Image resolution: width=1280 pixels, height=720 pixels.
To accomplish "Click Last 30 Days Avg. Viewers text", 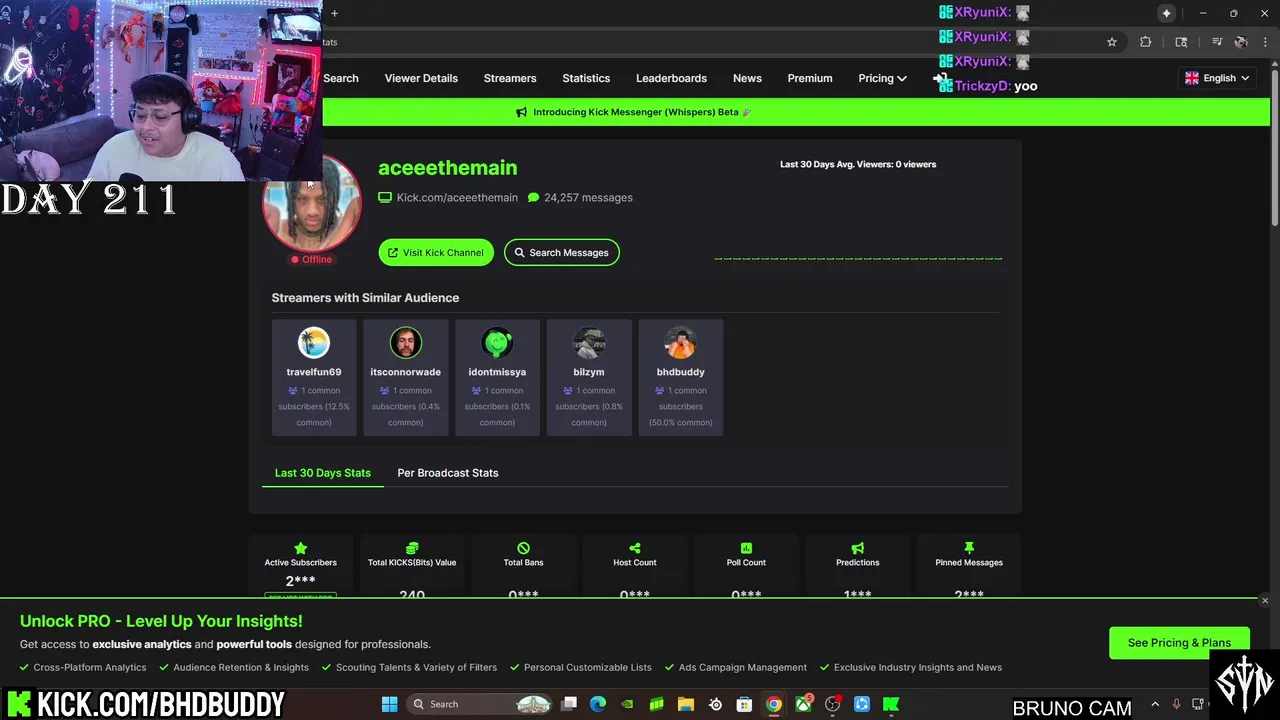I will (858, 164).
